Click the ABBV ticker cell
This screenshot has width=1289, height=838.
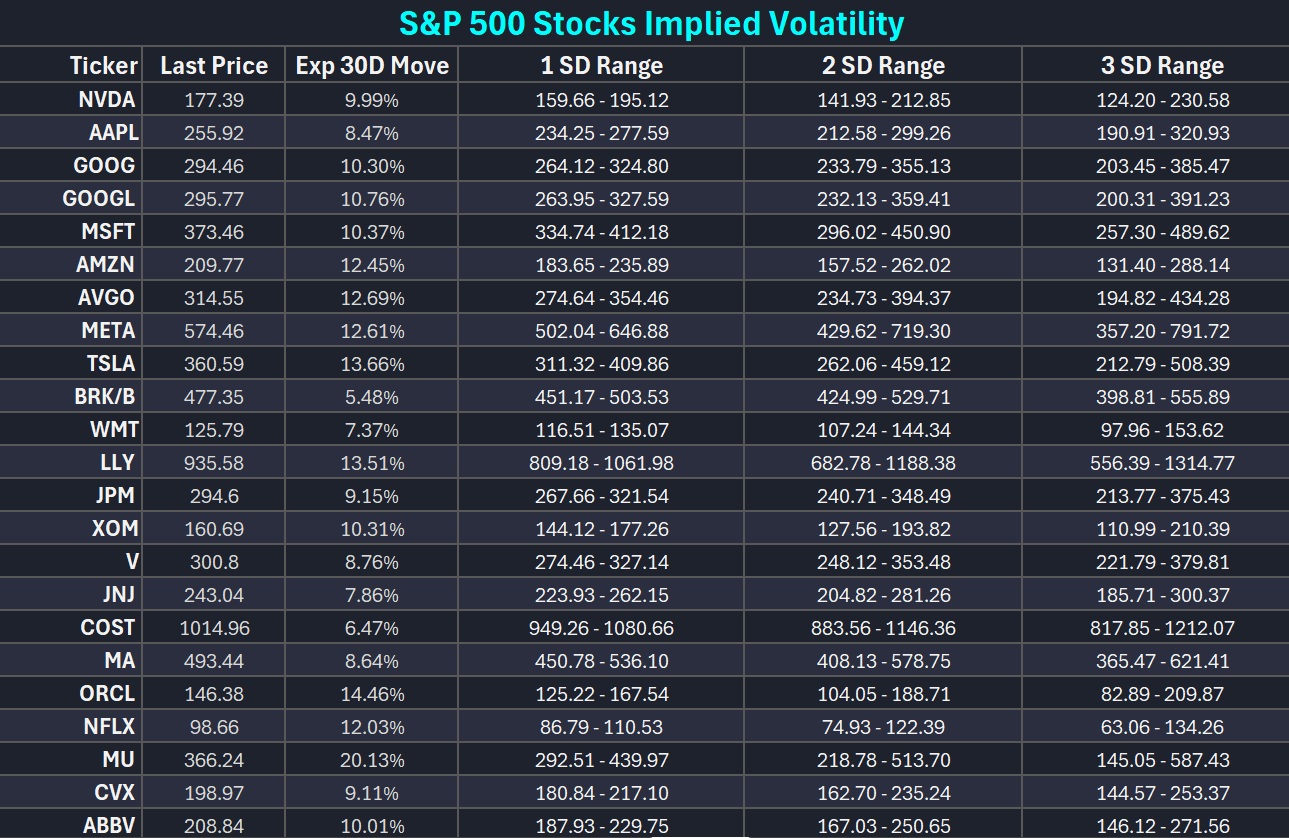tap(107, 826)
